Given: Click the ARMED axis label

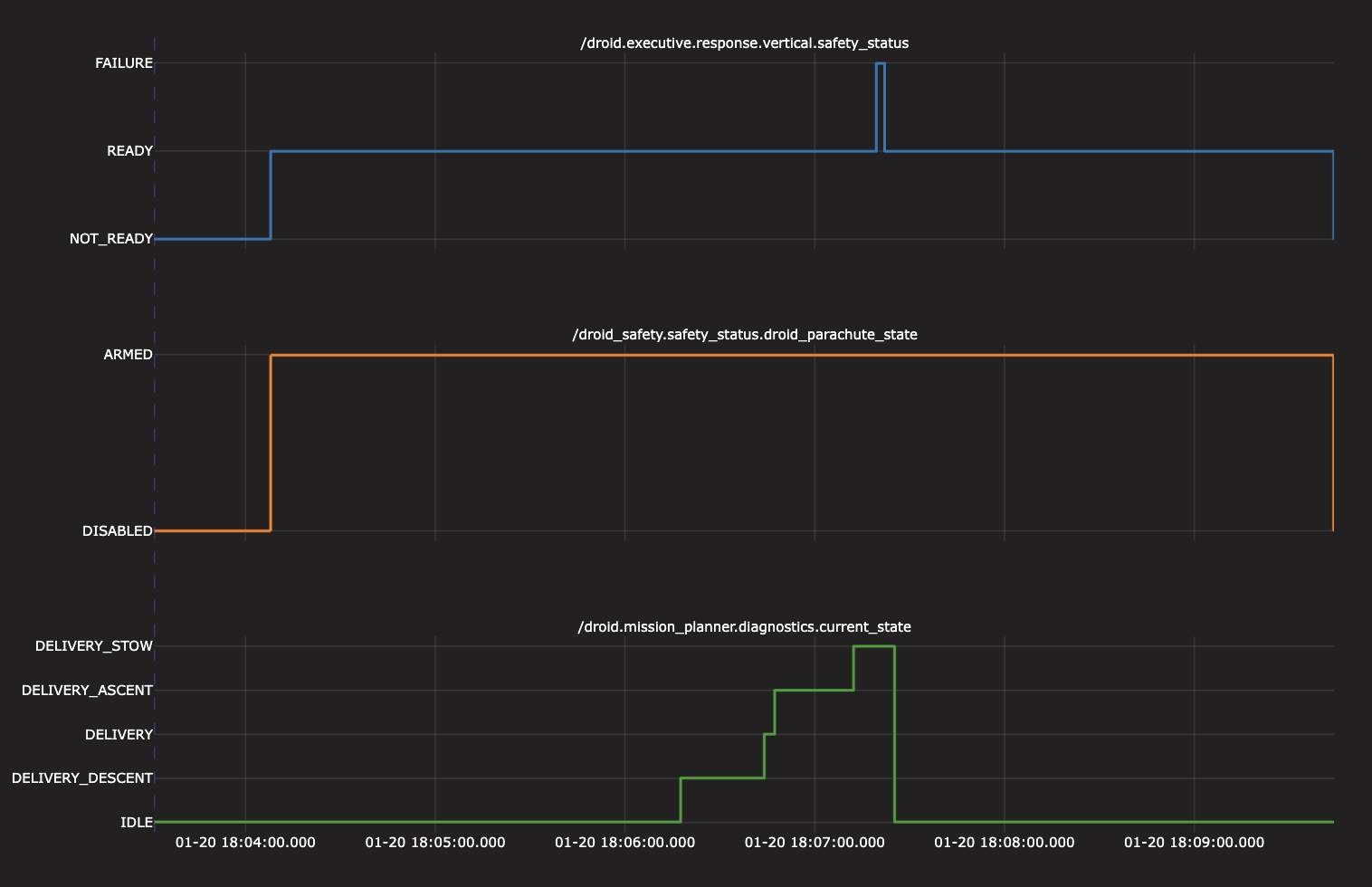Looking at the screenshot, I should [x=129, y=355].
